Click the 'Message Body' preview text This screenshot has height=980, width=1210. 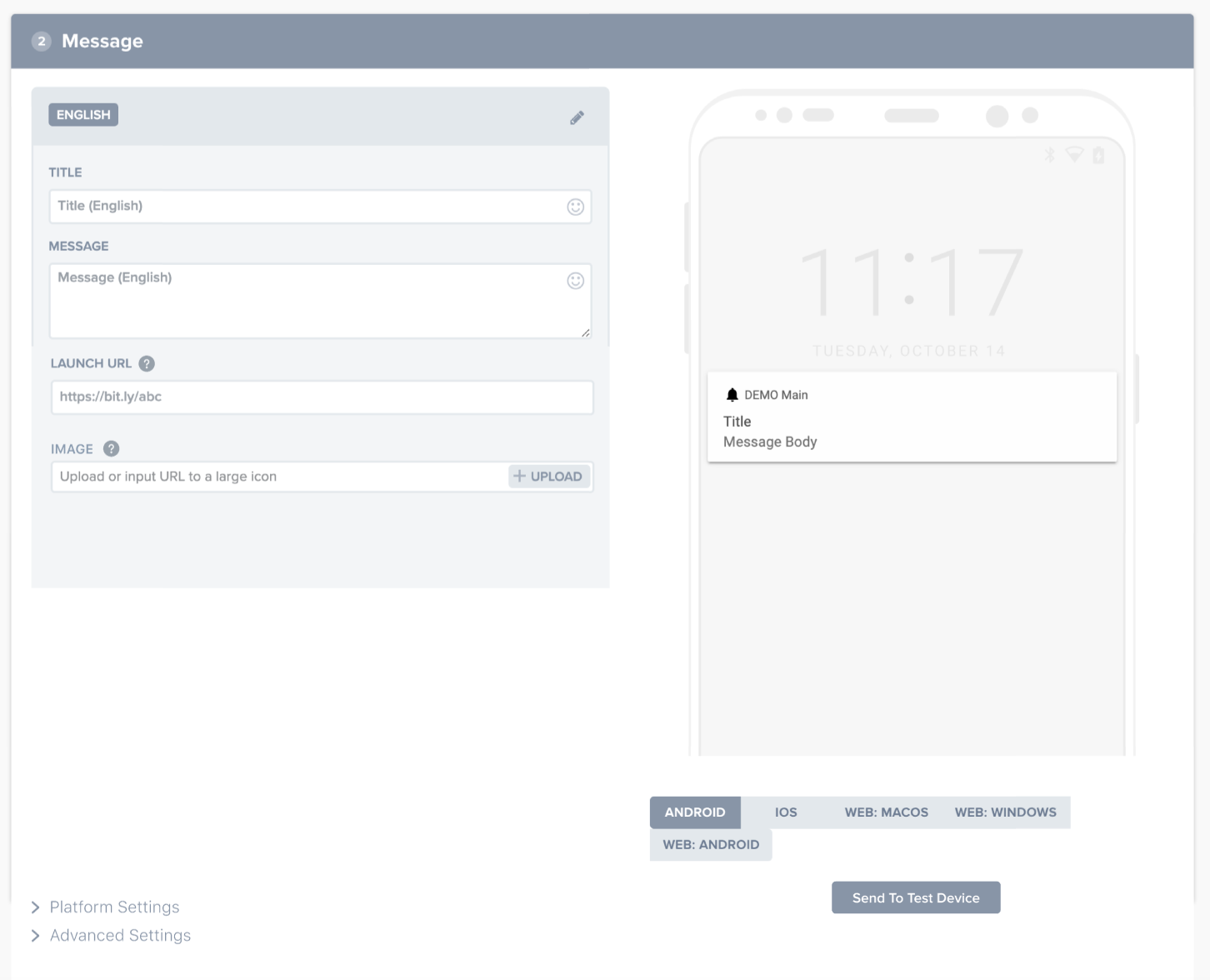770,442
